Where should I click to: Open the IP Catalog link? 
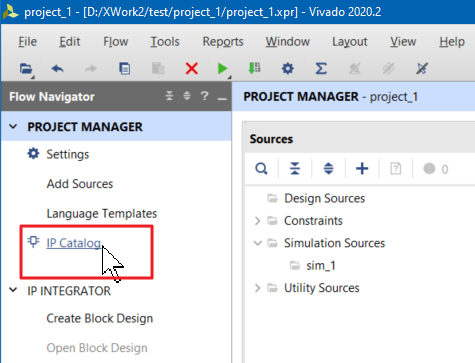click(x=74, y=243)
